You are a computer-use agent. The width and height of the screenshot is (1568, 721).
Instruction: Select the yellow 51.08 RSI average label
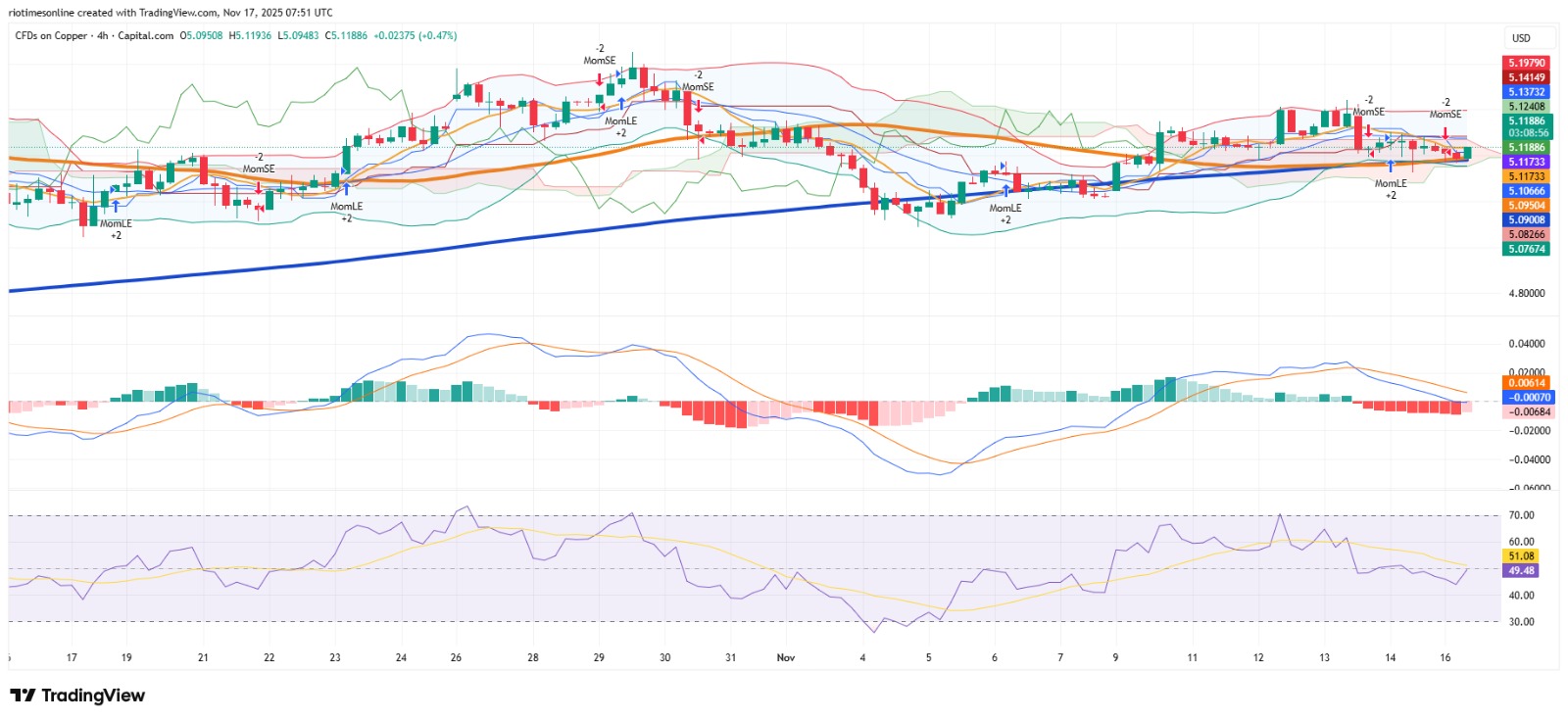(x=1521, y=556)
